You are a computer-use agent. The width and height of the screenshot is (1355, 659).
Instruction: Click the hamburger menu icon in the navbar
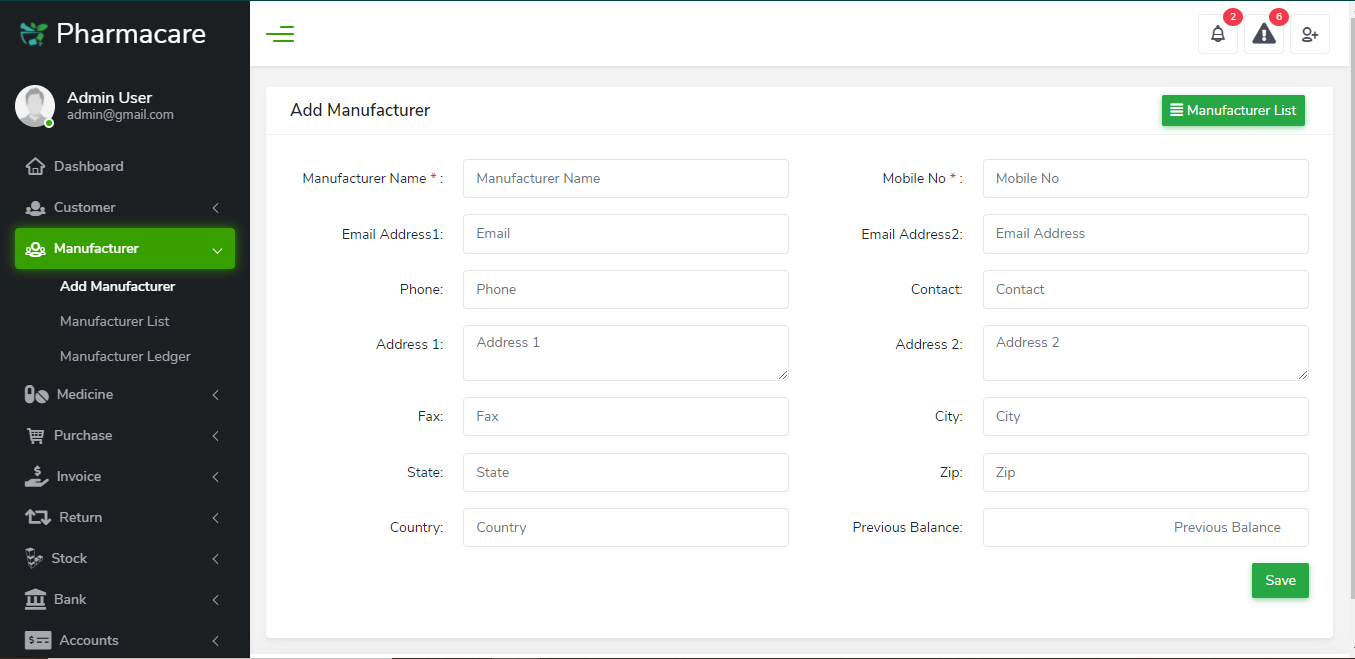tap(280, 33)
